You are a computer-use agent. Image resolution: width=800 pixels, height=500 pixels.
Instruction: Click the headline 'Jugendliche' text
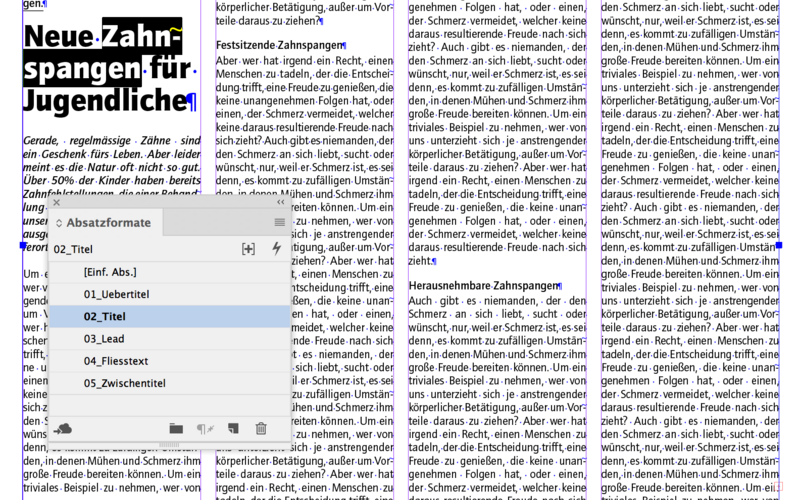(106, 101)
